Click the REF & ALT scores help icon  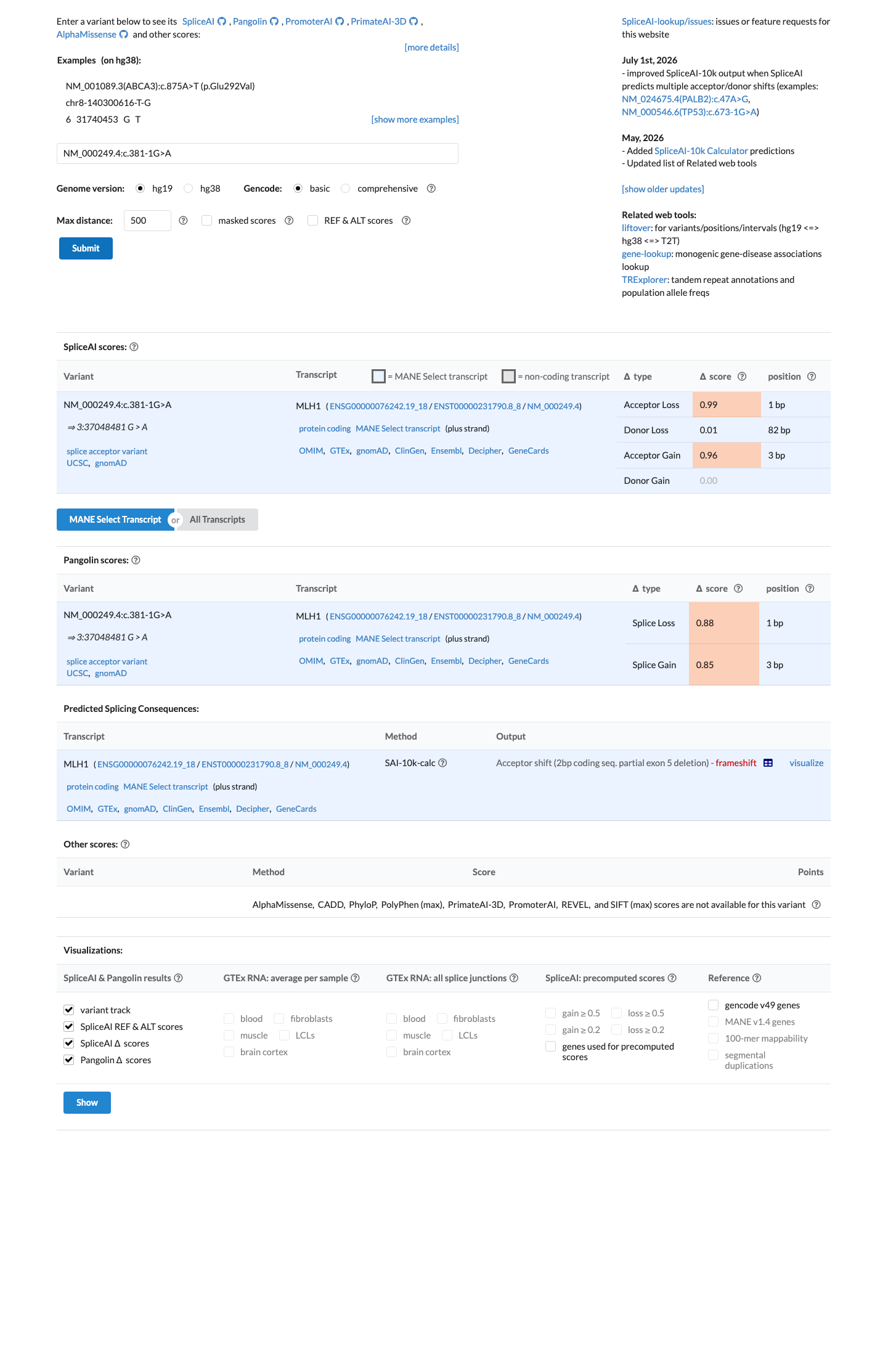click(406, 221)
